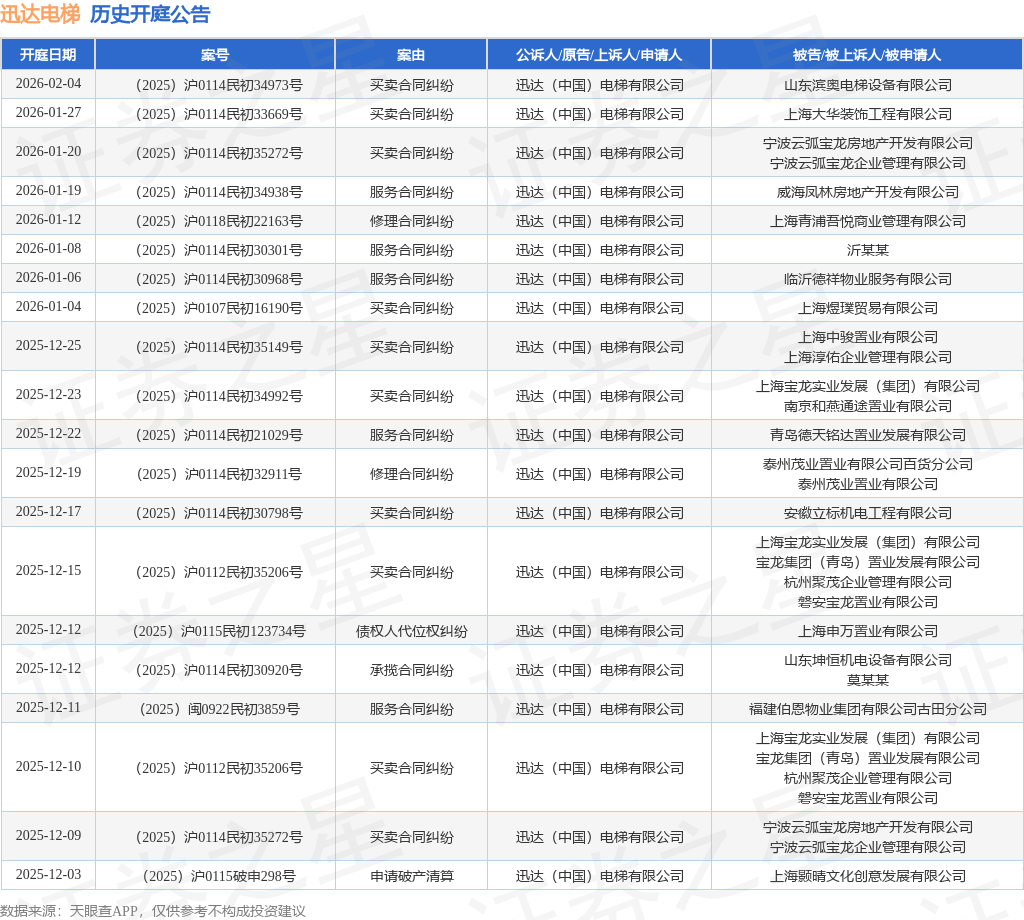Click defendant 安徽立标机电工程有限公司
Screen dimensions: 1024x920
[x=867, y=513]
